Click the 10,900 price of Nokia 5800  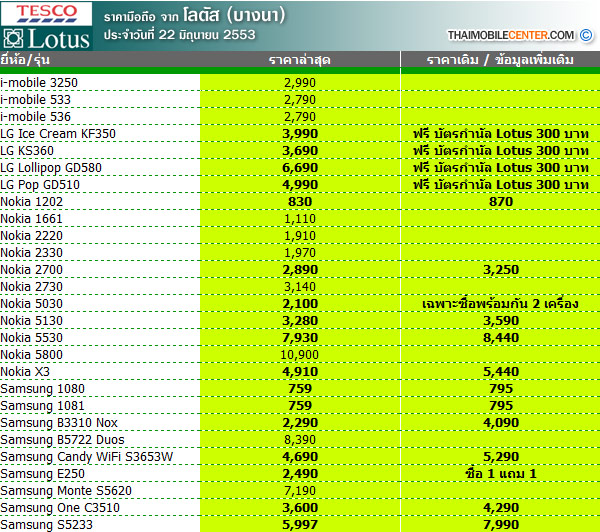(x=299, y=354)
